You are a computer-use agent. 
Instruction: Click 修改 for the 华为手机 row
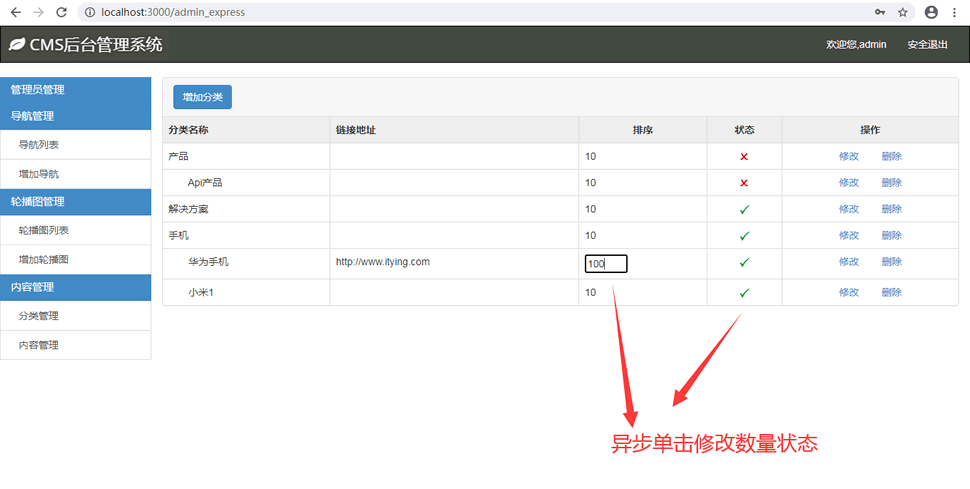(849, 262)
